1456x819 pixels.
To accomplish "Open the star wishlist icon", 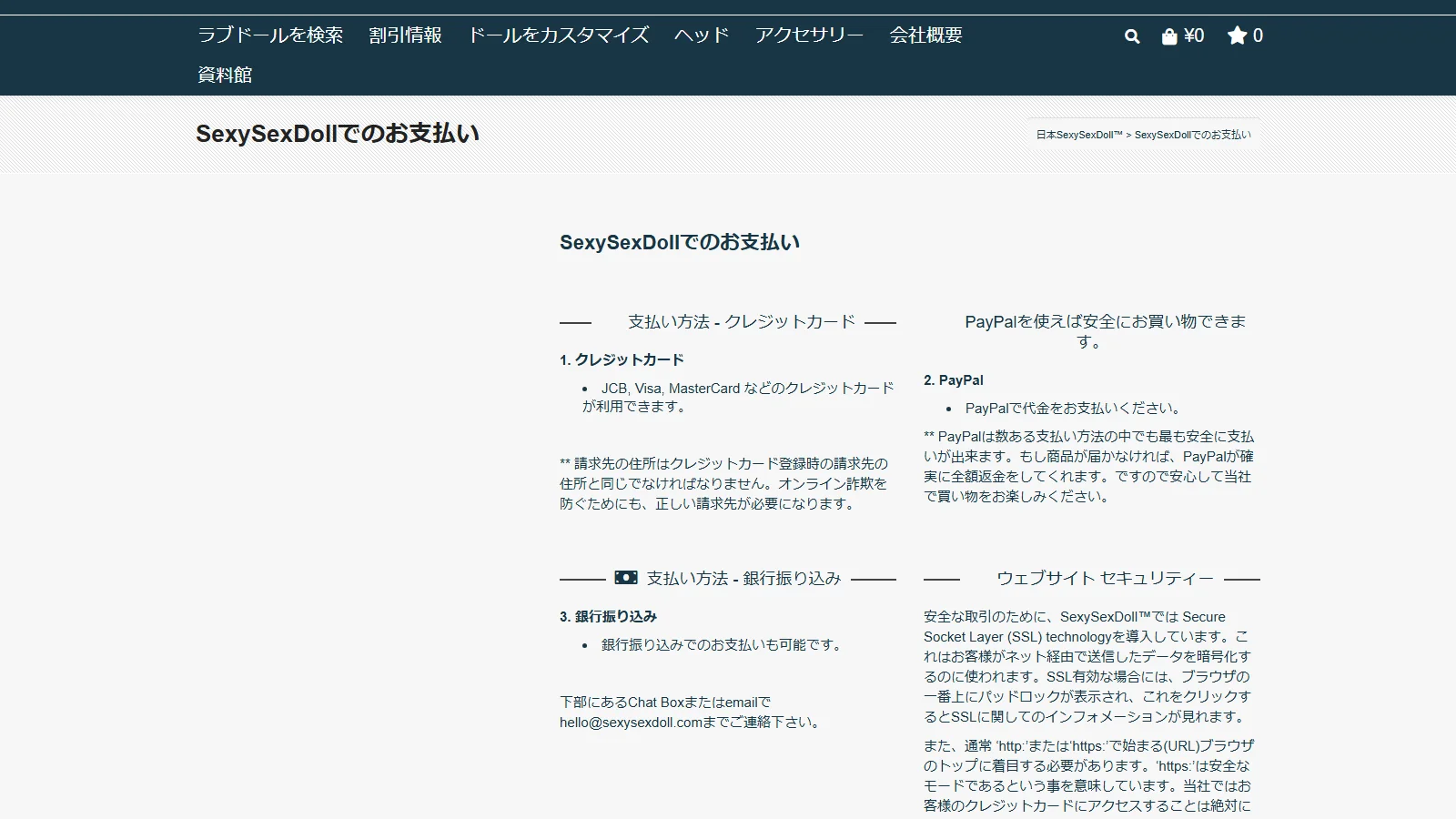I will (1237, 35).
